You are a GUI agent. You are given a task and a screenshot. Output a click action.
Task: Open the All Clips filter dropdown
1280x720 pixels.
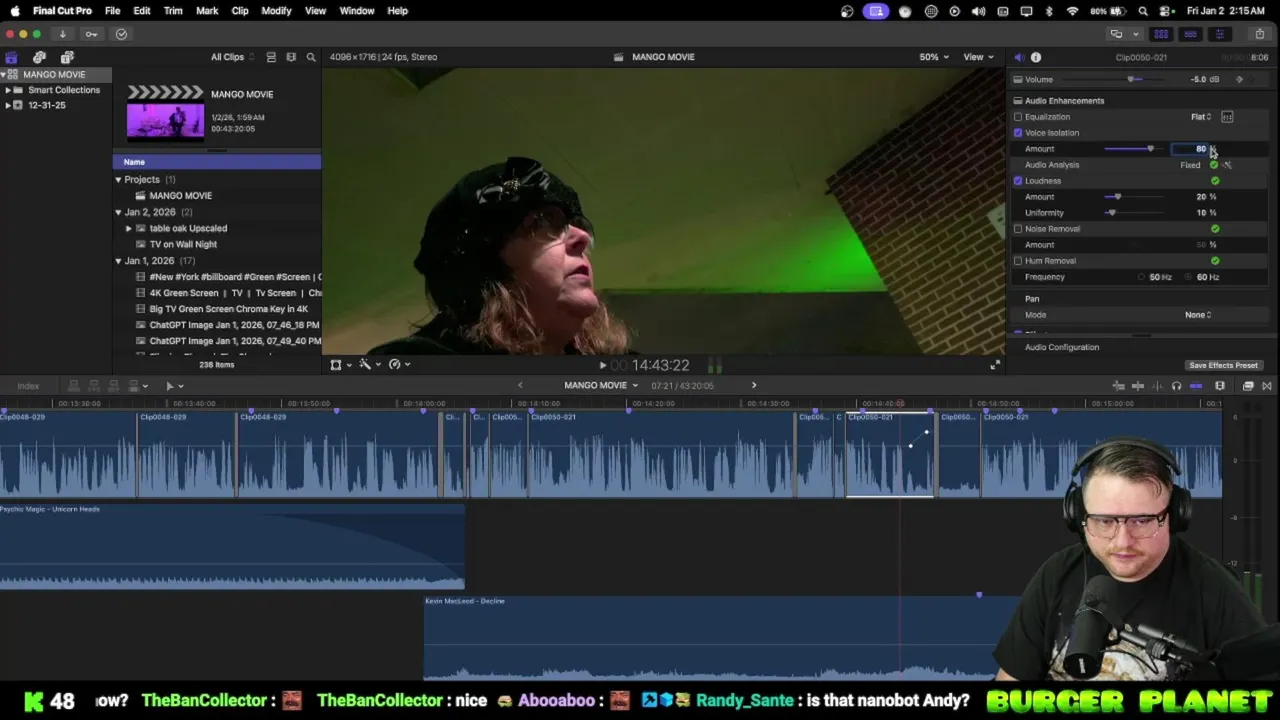(x=232, y=57)
